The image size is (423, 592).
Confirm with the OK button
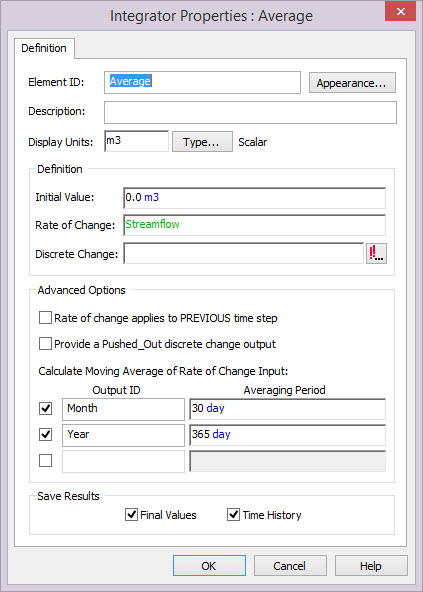click(209, 566)
